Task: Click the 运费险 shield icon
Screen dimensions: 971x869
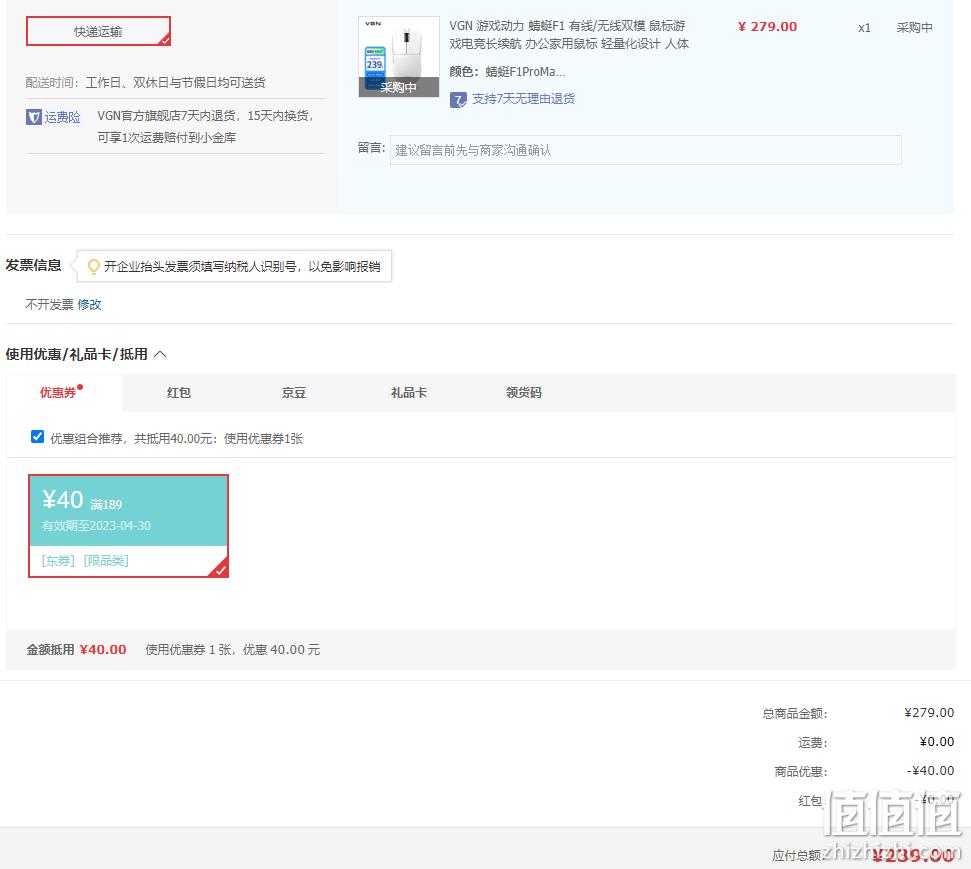Action: tap(33, 117)
